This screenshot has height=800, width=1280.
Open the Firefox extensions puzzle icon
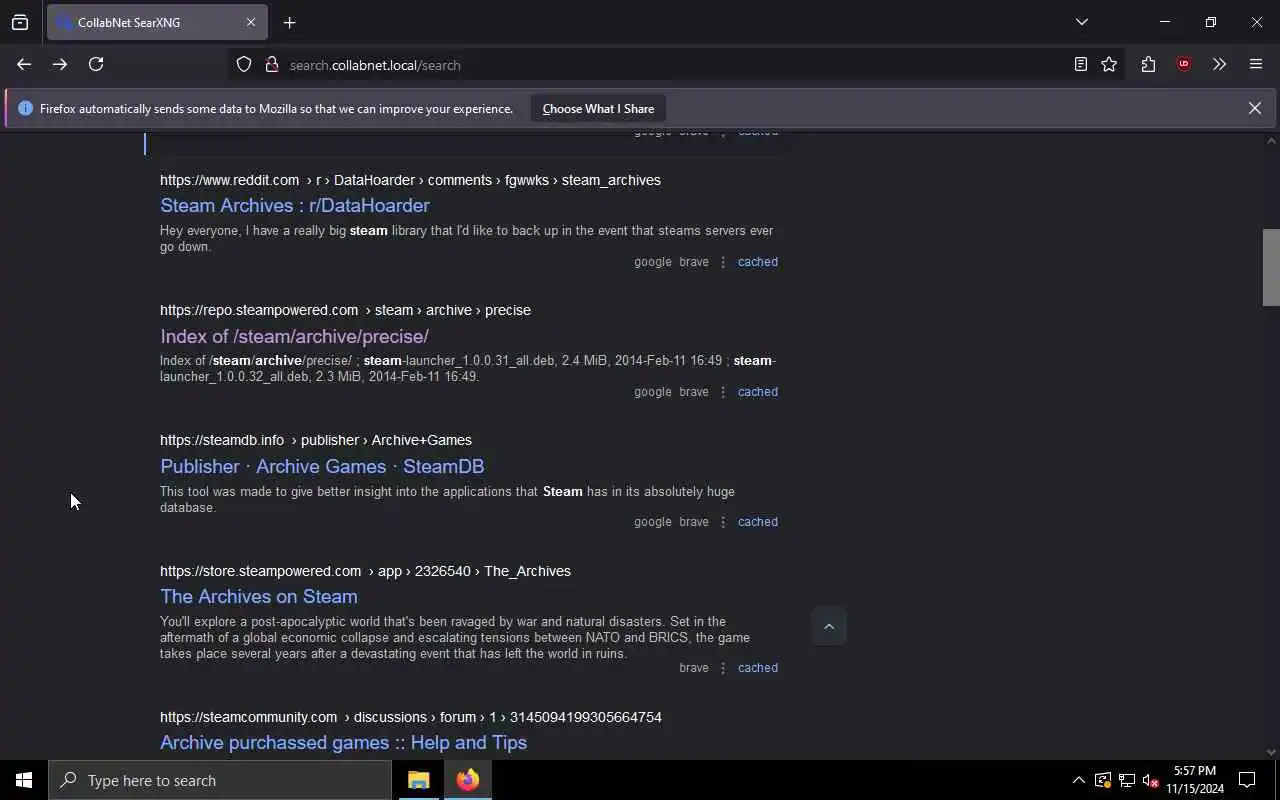[x=1148, y=64]
